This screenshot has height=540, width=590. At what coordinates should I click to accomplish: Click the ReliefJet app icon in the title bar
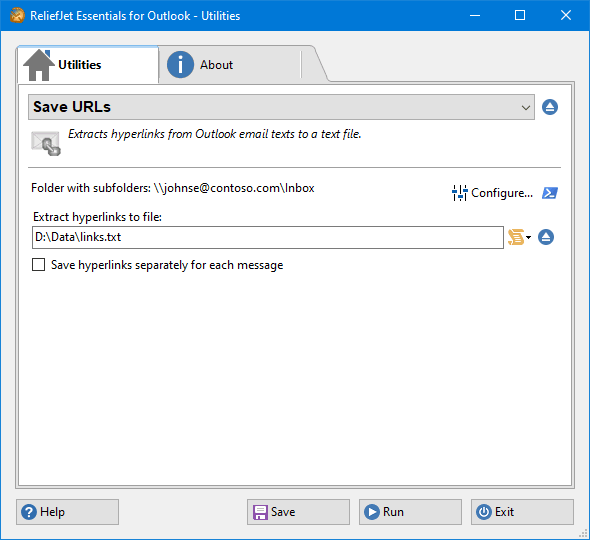pyautogui.click(x=17, y=15)
